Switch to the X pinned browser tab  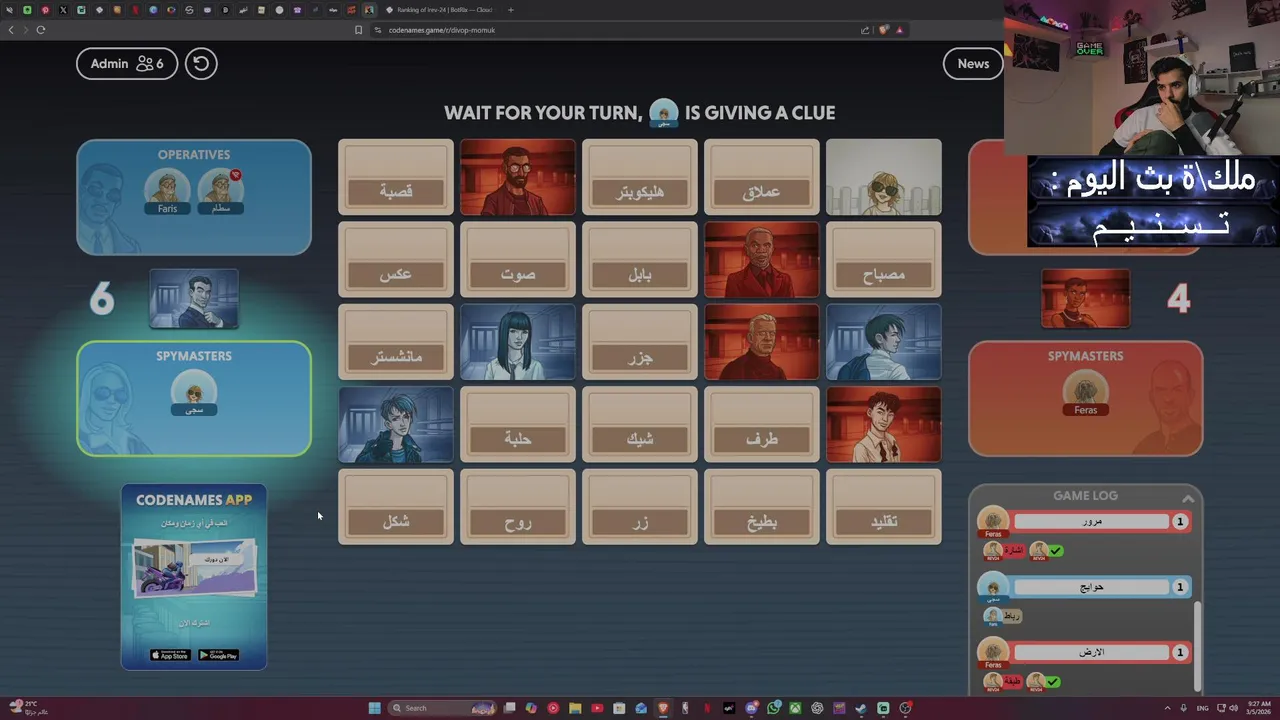[63, 10]
